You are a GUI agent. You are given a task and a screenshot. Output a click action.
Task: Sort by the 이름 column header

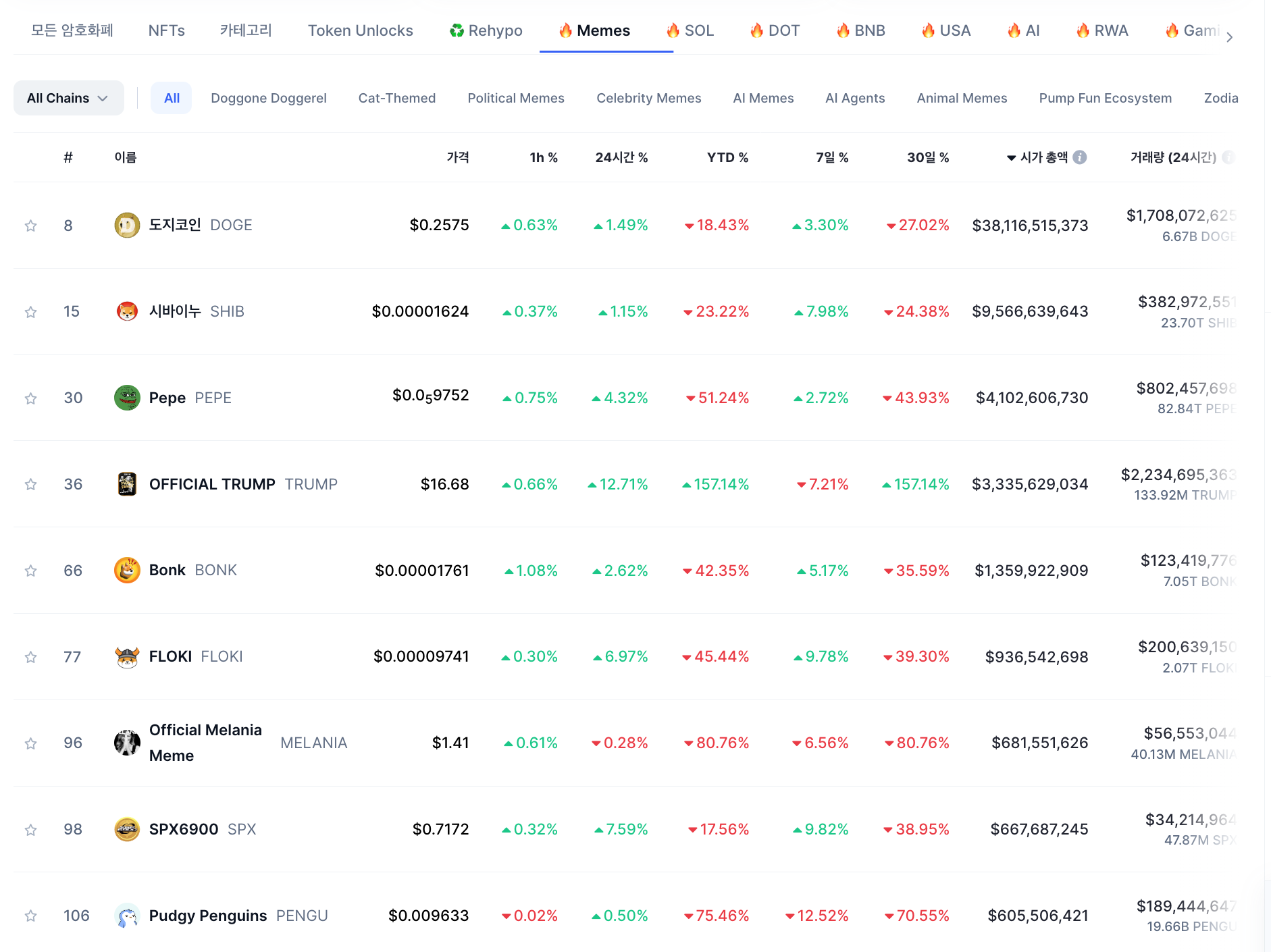126,157
